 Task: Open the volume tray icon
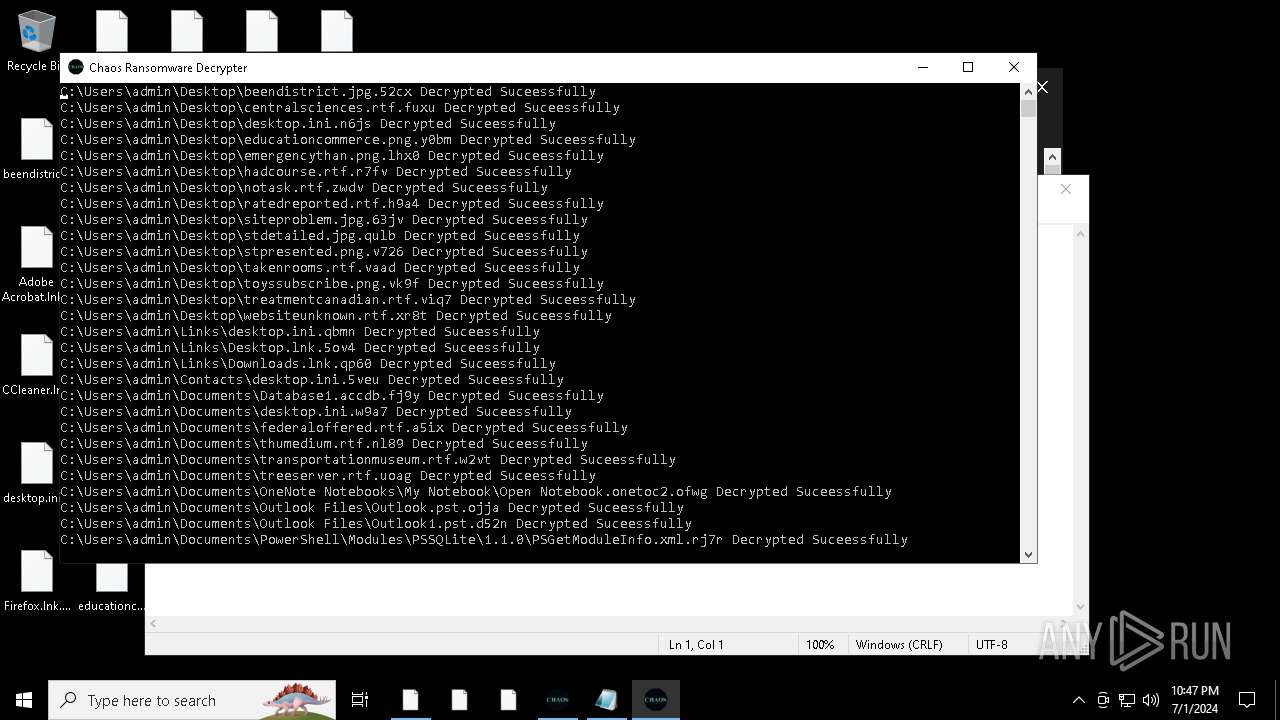point(1151,700)
